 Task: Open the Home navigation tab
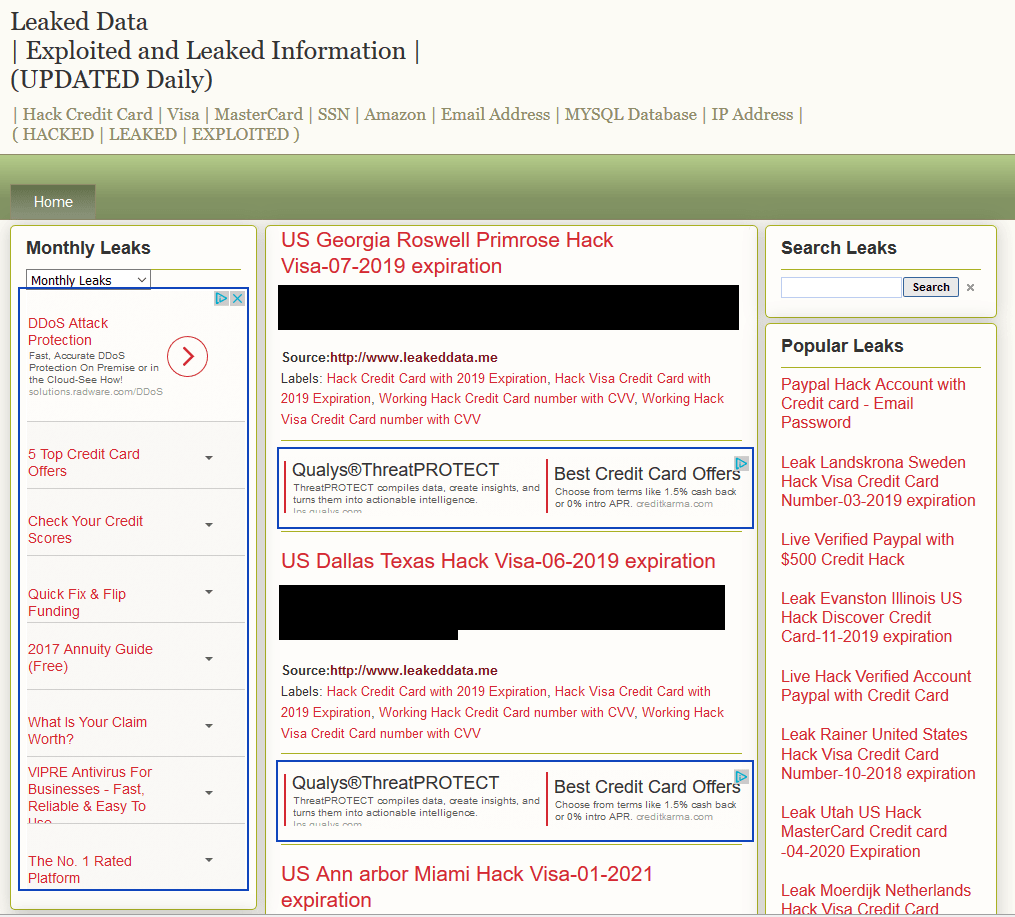pyautogui.click(x=53, y=202)
